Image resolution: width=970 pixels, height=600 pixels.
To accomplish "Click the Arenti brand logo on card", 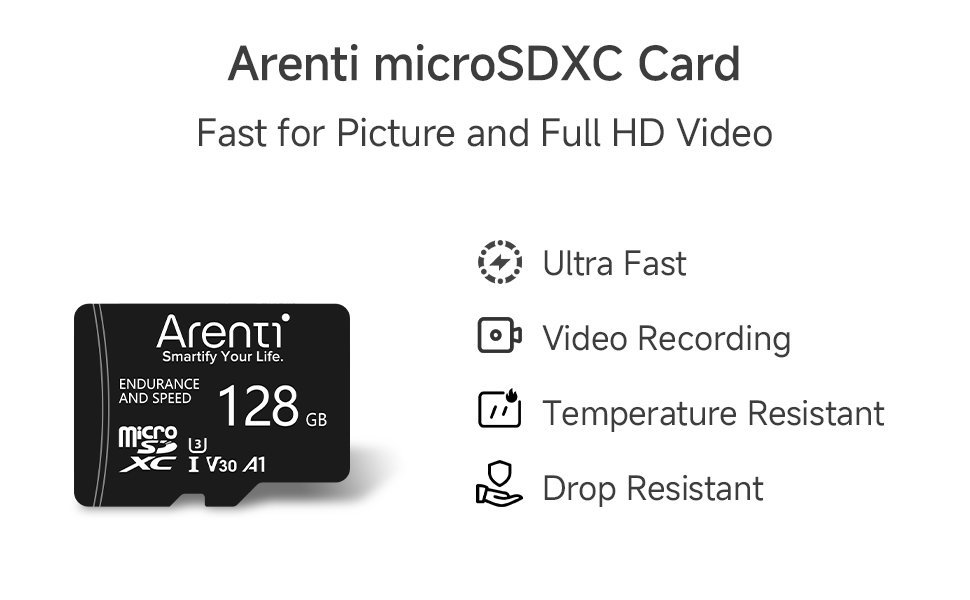I will point(223,332).
